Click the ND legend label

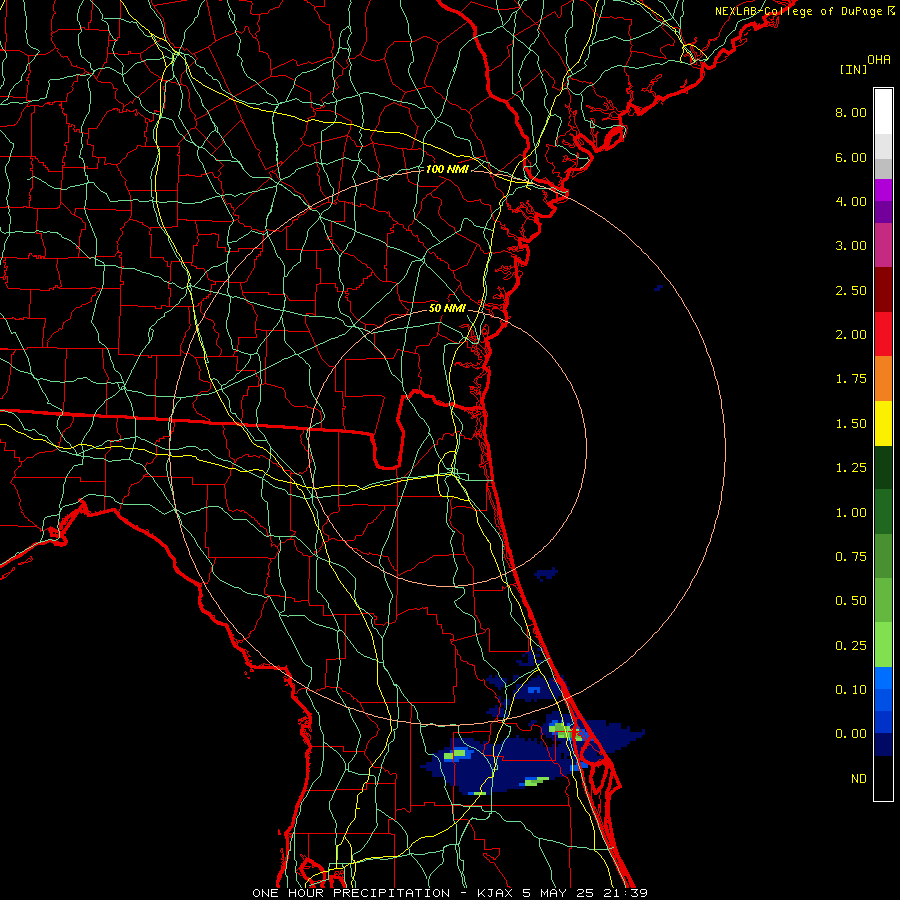859,779
